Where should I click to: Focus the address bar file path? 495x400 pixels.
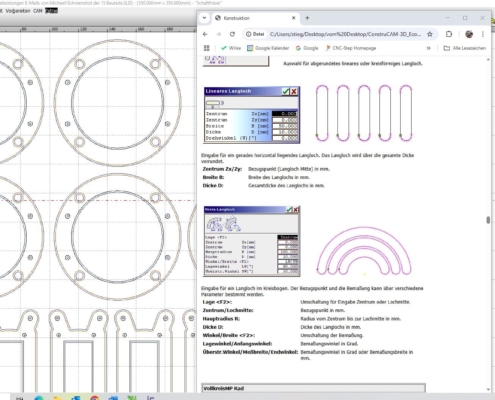point(345,34)
